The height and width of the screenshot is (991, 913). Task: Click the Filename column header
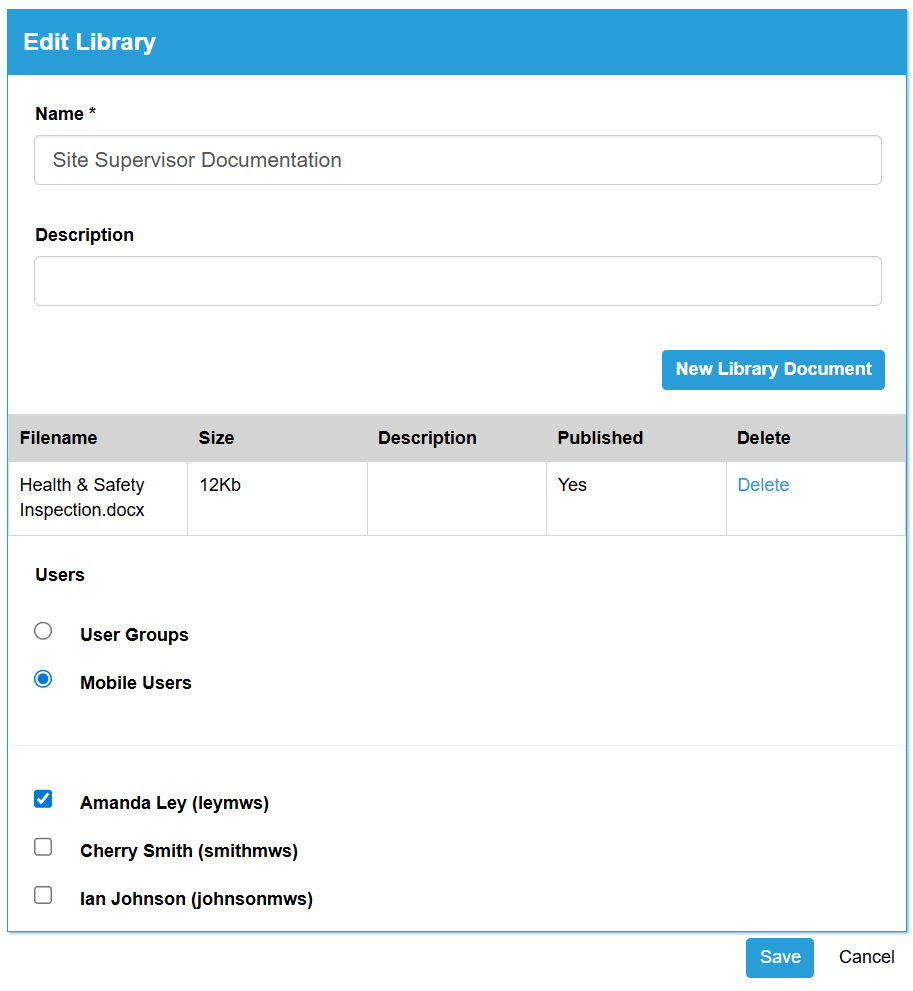(x=58, y=438)
